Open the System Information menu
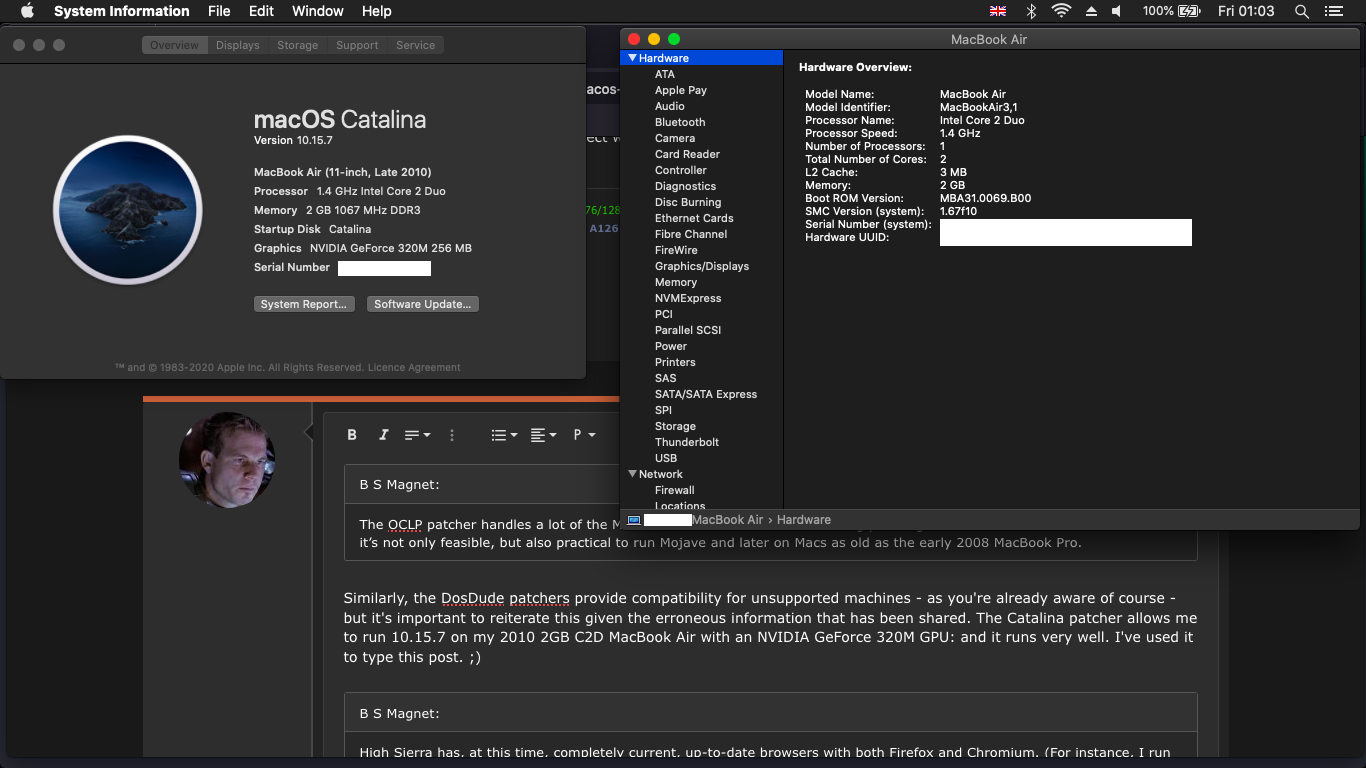This screenshot has height=768, width=1366. [122, 11]
